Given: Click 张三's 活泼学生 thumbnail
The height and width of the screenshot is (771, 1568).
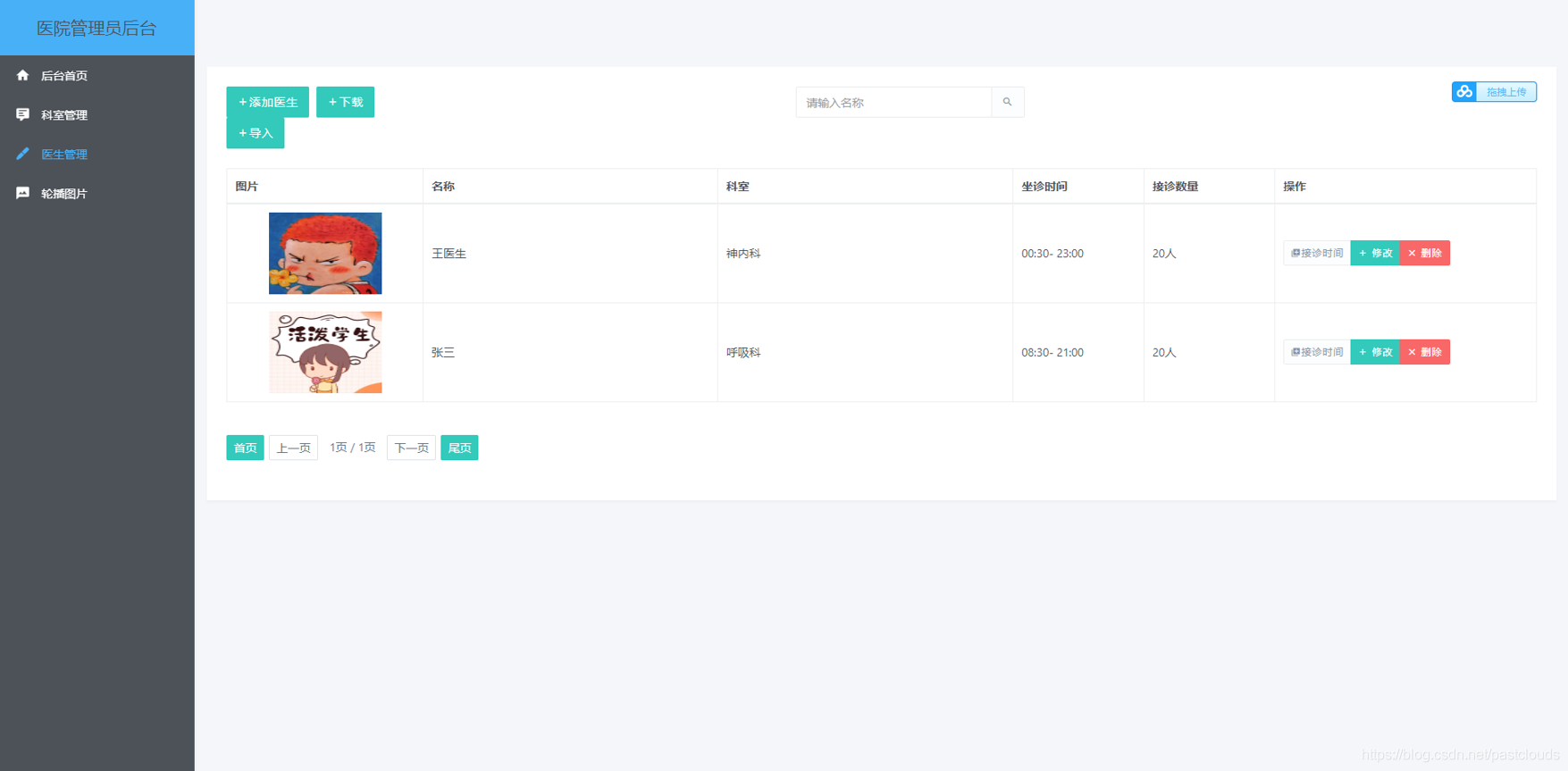Looking at the screenshot, I should pyautogui.click(x=325, y=352).
